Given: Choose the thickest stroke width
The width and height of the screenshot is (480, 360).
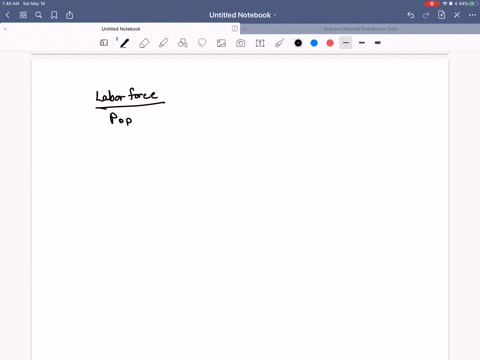Looking at the screenshot, I should 378,43.
